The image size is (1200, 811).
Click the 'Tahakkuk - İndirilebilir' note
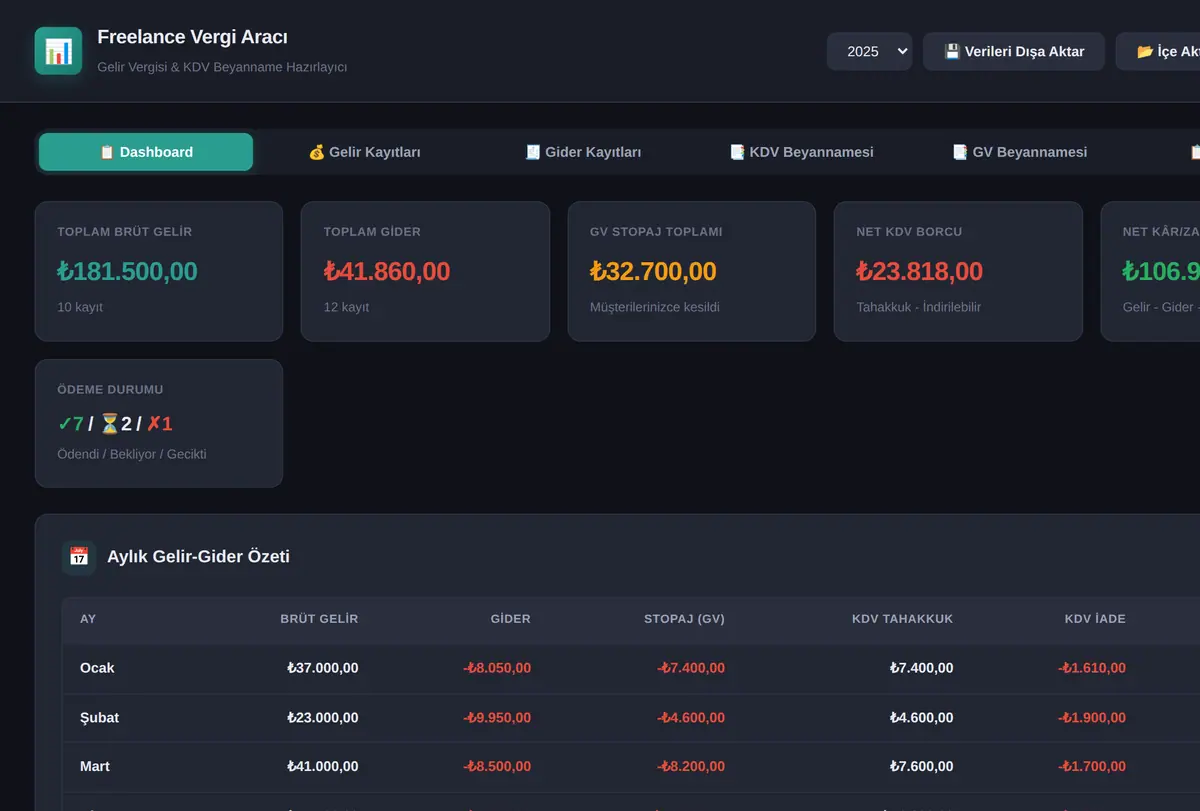(x=919, y=307)
